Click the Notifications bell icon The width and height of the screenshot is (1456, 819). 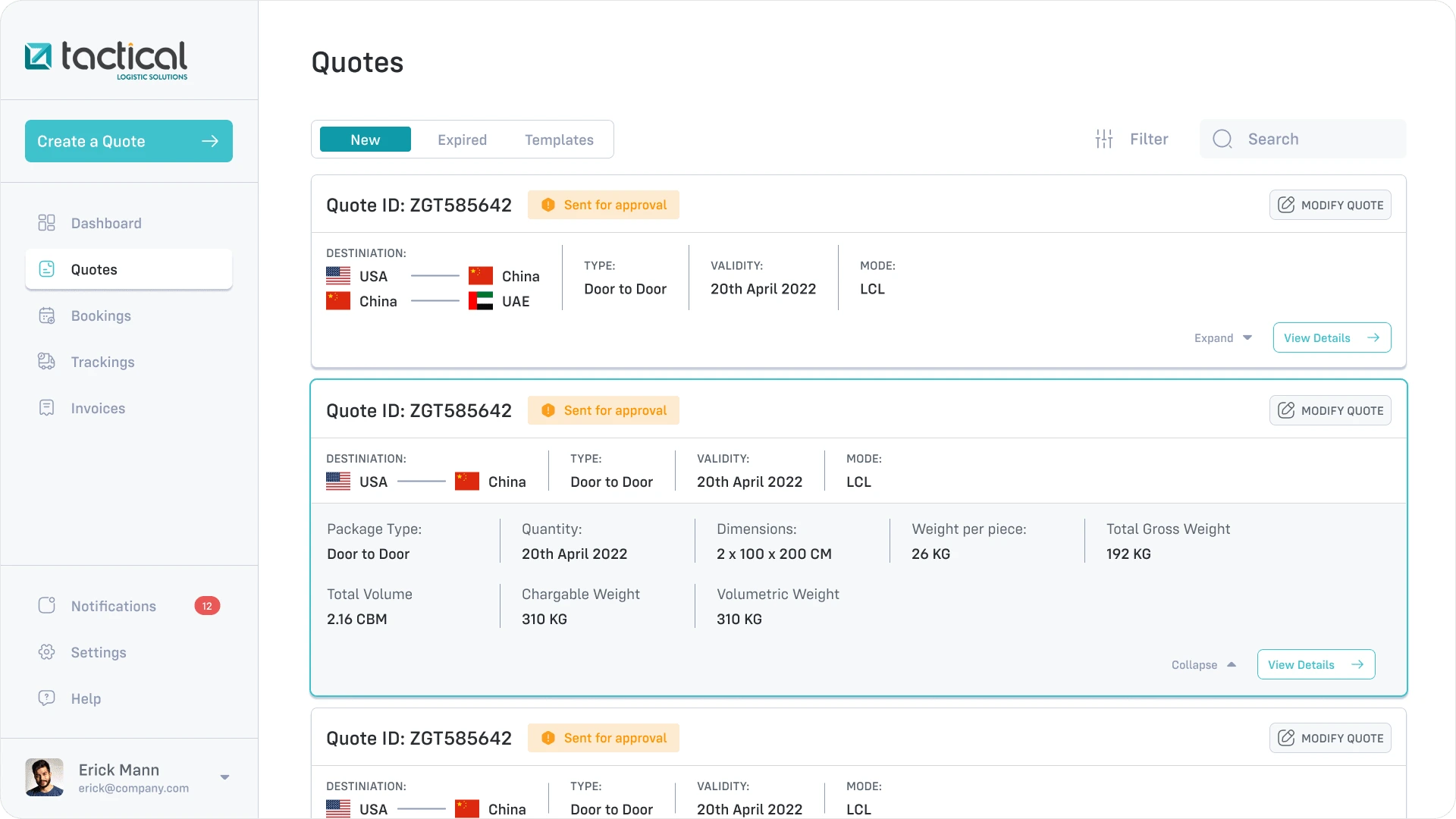[46, 606]
